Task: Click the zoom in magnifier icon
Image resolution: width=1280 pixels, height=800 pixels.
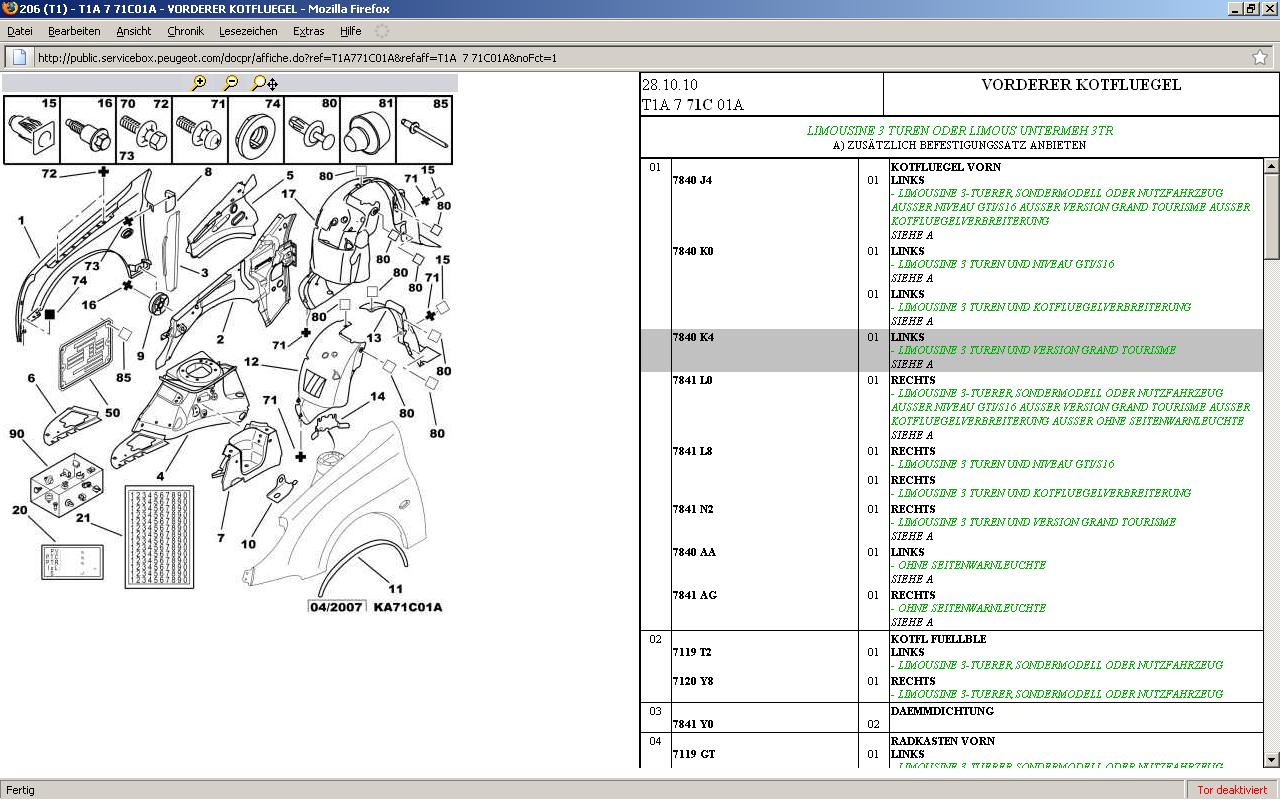Action: 199,83
